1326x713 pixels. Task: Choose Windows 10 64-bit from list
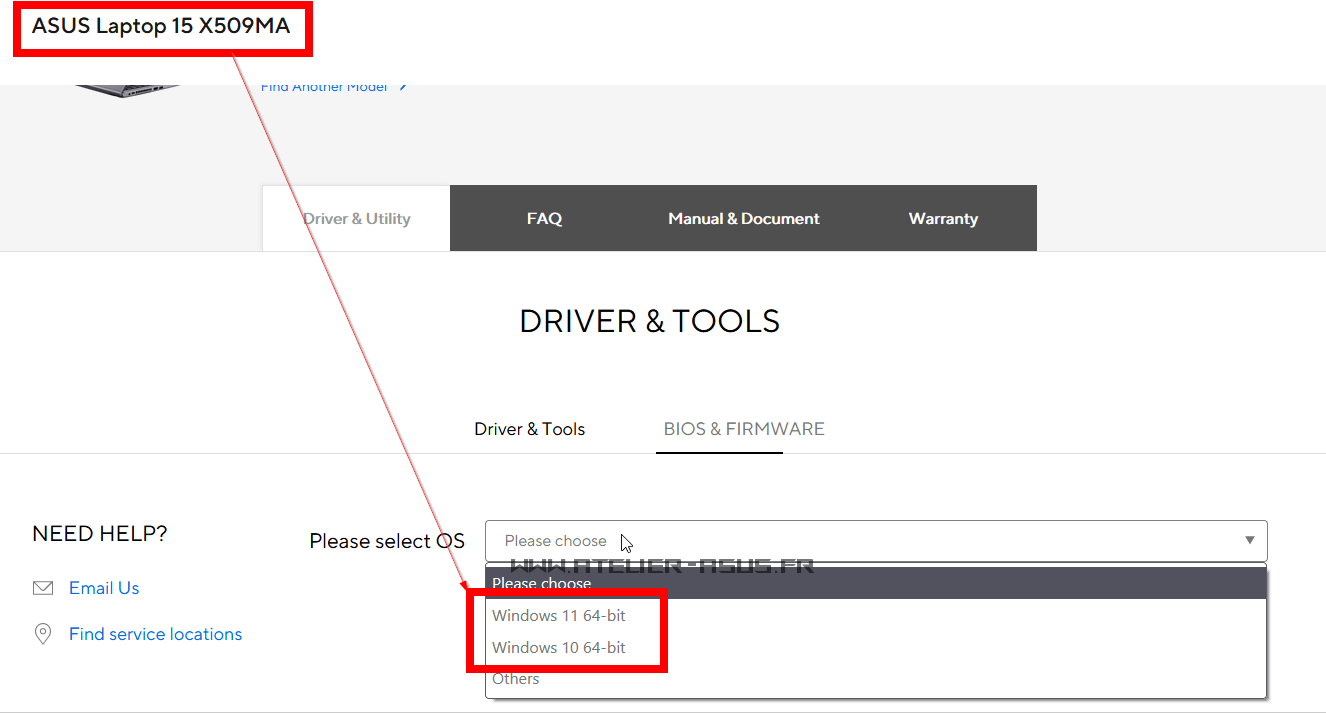click(x=559, y=648)
